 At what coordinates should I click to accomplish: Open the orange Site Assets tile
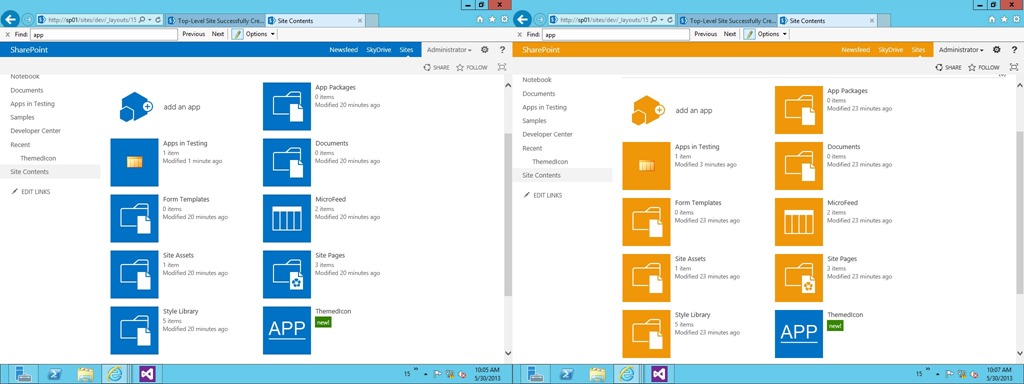(x=647, y=278)
